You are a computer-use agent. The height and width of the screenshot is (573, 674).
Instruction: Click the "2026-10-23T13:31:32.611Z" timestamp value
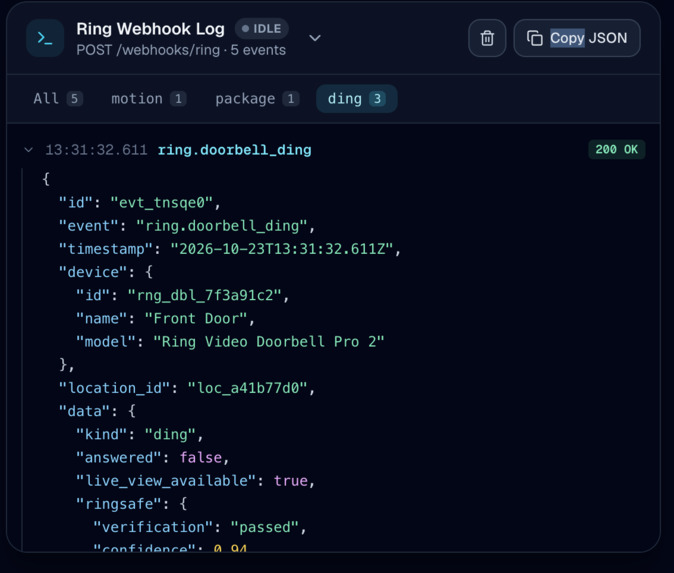[282, 249]
